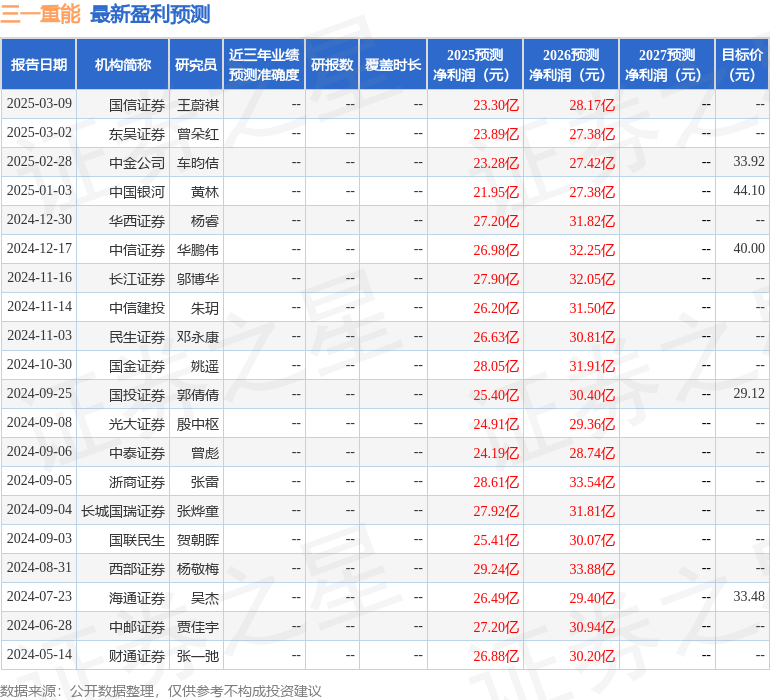Open the 长城国瑞证券 institution entry

tap(123, 510)
